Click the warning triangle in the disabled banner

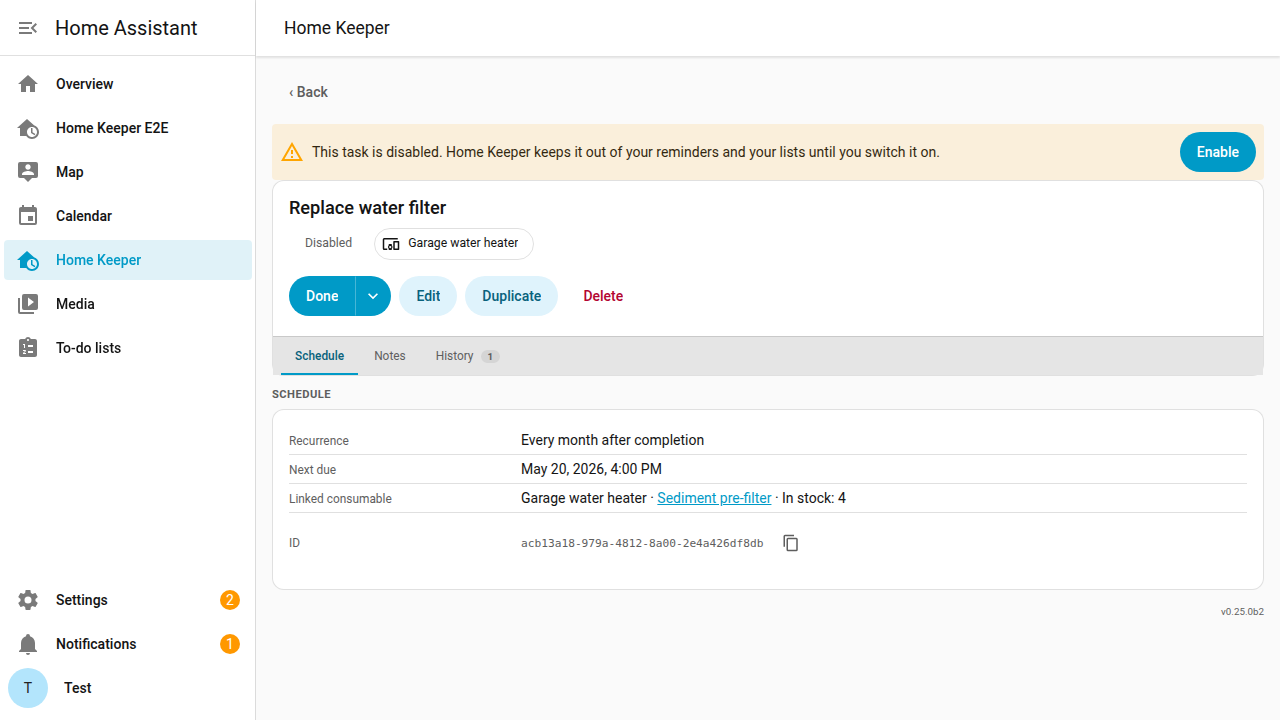[x=292, y=152]
